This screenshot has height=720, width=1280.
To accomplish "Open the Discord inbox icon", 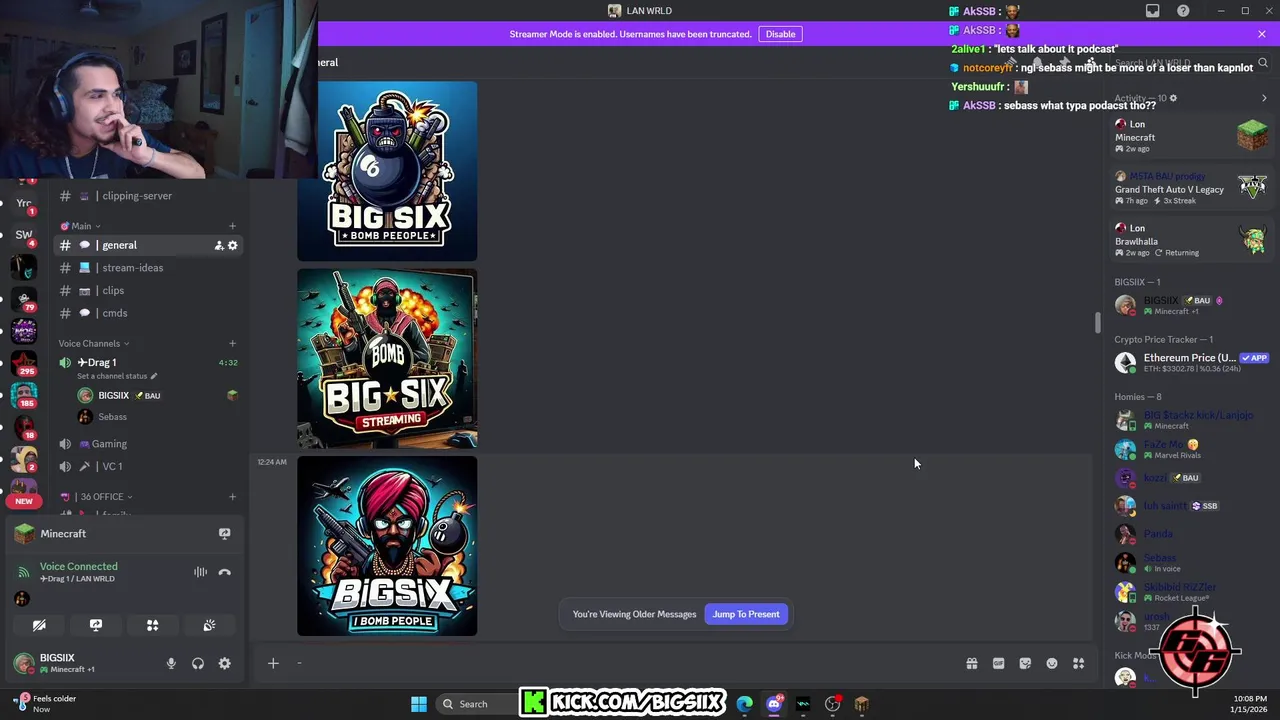I will (1152, 11).
